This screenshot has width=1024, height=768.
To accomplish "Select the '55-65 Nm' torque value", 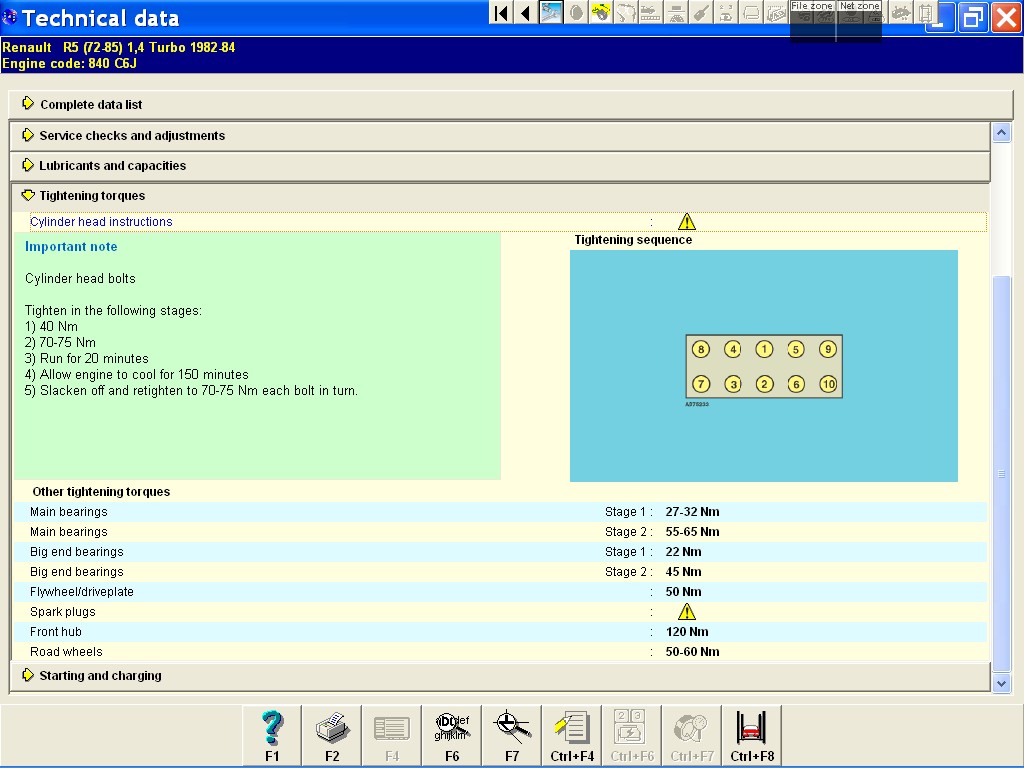I will [x=692, y=532].
